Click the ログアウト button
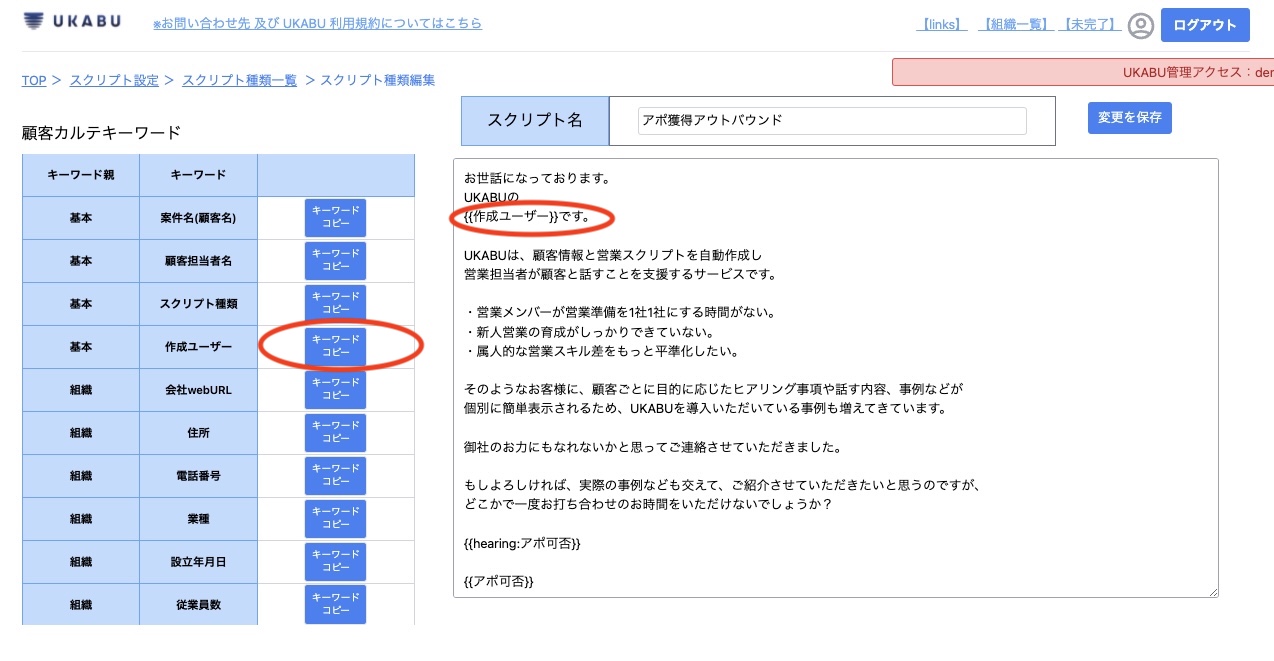This screenshot has height=661, width=1274. (1204, 25)
